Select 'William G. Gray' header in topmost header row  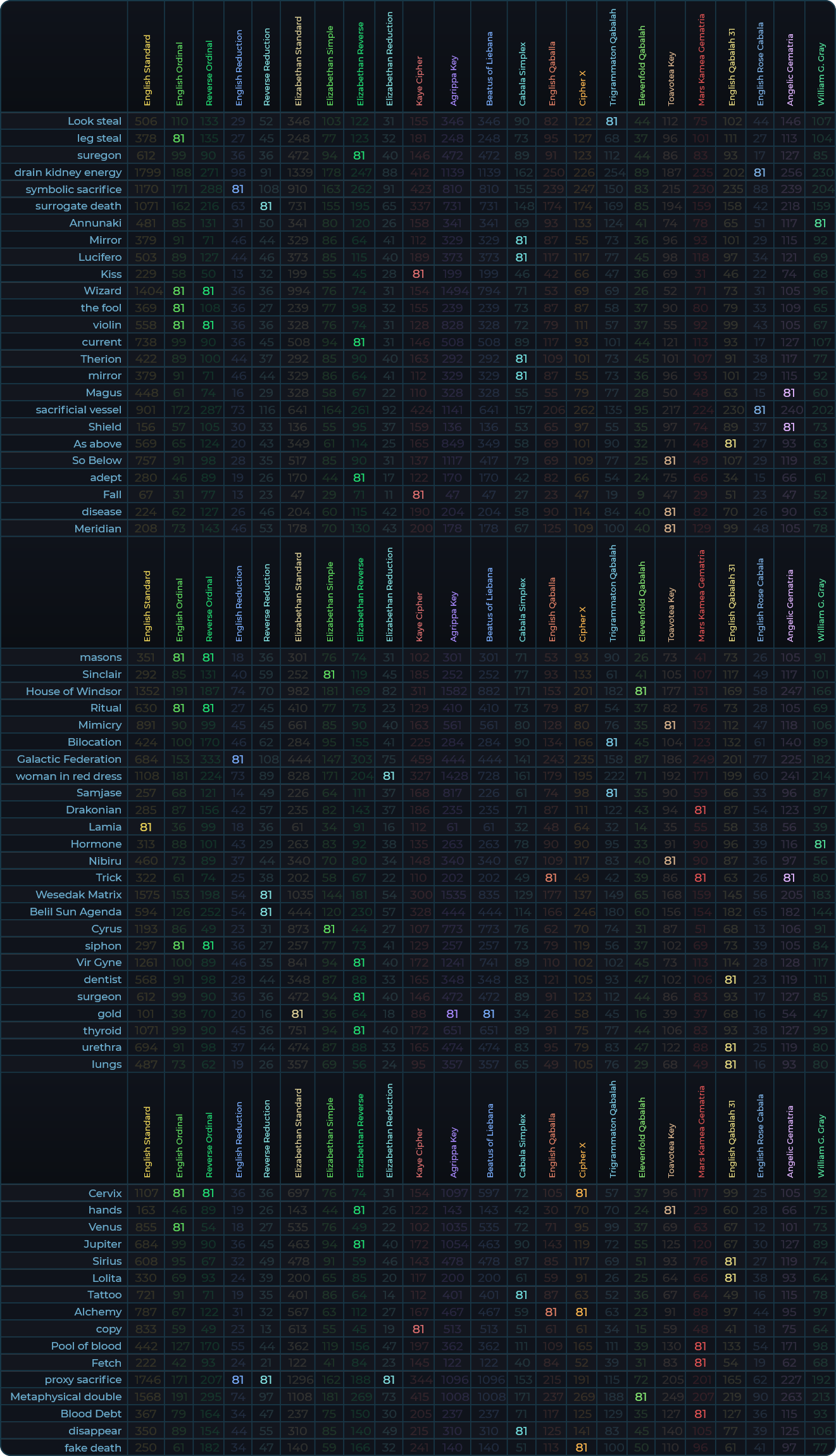(821, 73)
